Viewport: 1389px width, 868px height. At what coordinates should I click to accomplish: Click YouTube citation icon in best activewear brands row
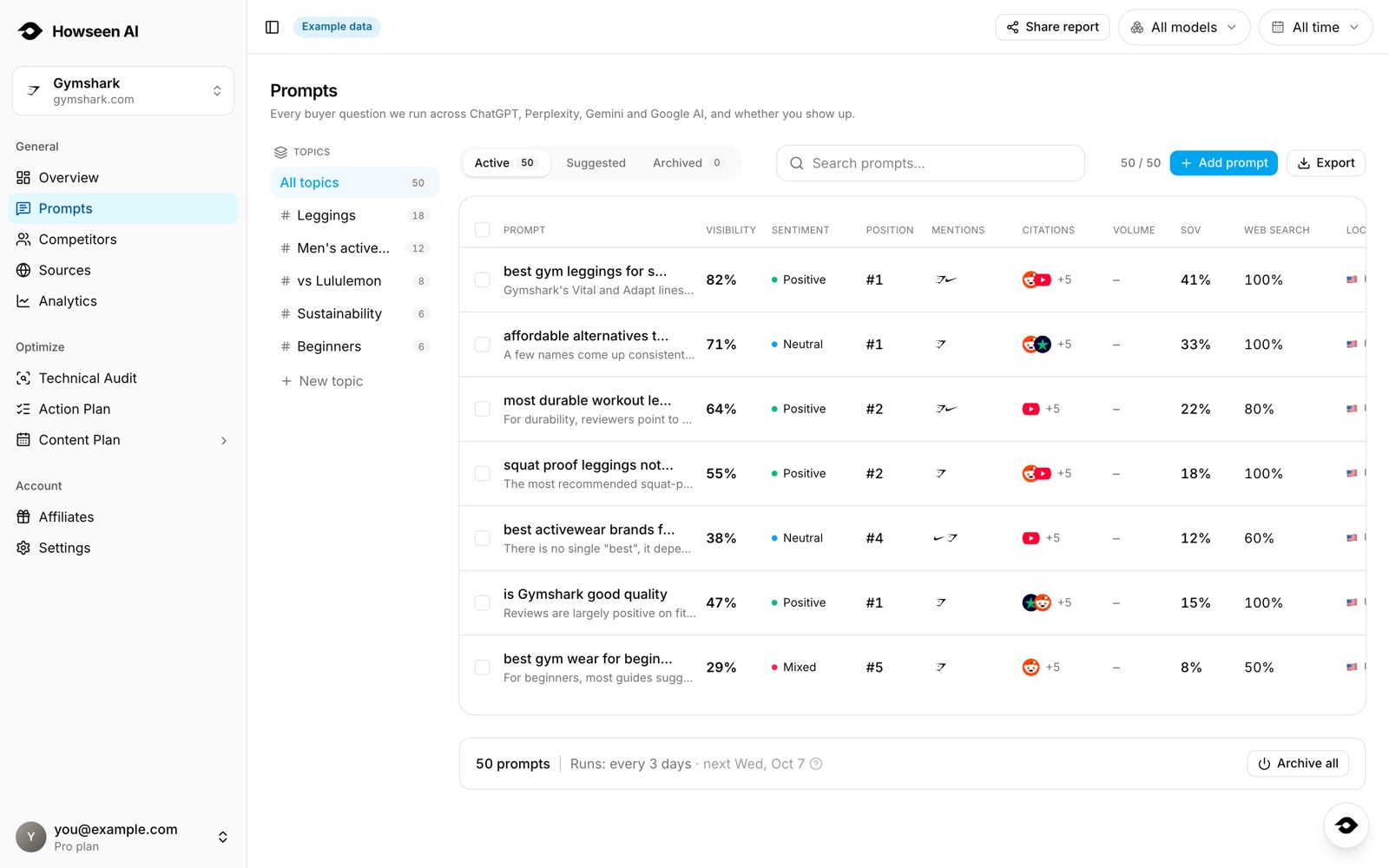[x=1030, y=538]
